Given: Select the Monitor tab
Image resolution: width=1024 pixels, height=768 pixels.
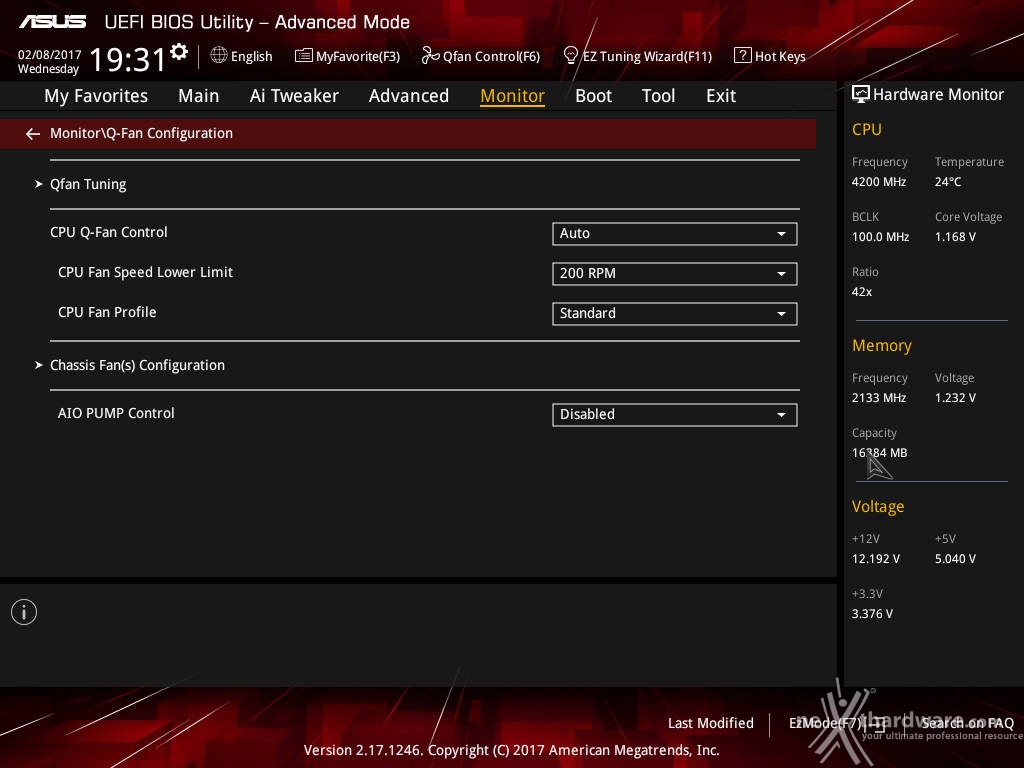Looking at the screenshot, I should (x=513, y=96).
